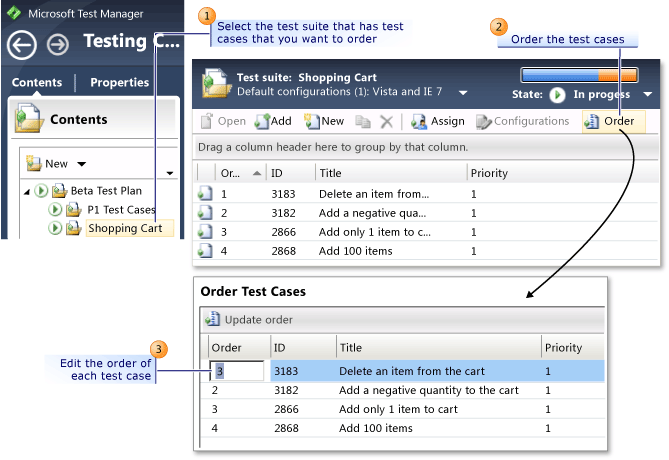This screenshot has width=669, height=460.
Task: Click the copy icon in the suite toolbar
Action: coord(363,122)
